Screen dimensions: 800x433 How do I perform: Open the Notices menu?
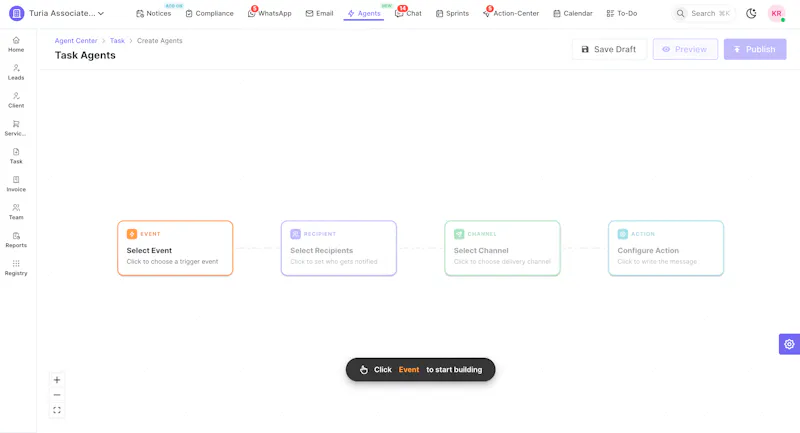[154, 13]
